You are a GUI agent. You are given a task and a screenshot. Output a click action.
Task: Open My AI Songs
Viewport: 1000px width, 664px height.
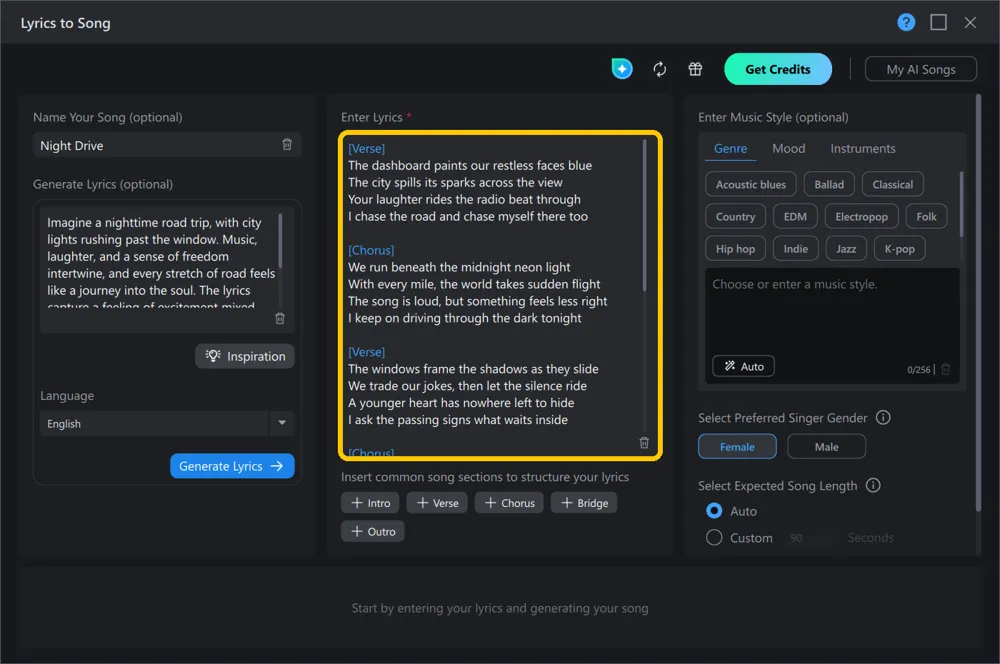(920, 69)
